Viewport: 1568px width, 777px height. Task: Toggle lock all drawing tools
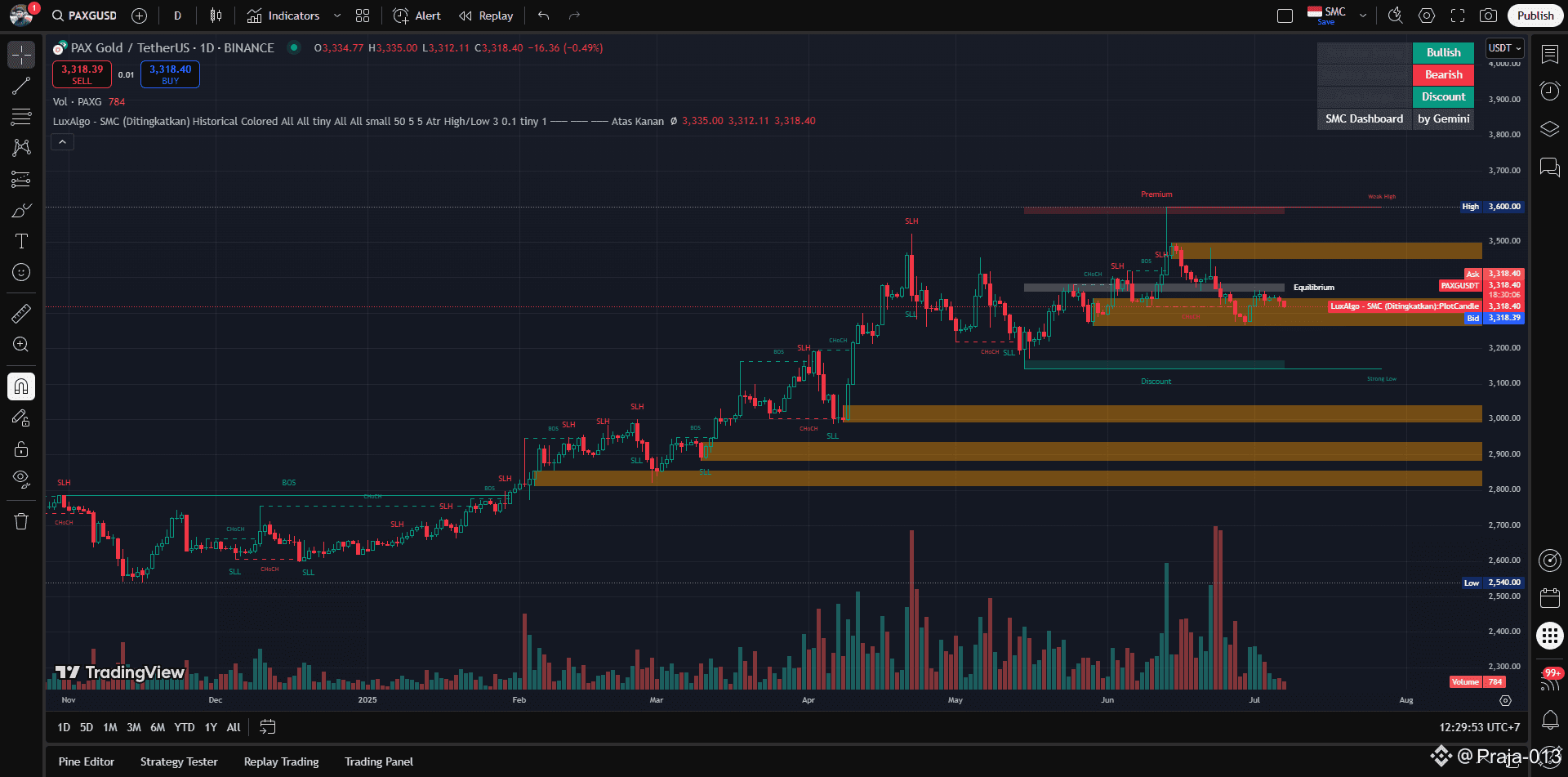coord(21,449)
